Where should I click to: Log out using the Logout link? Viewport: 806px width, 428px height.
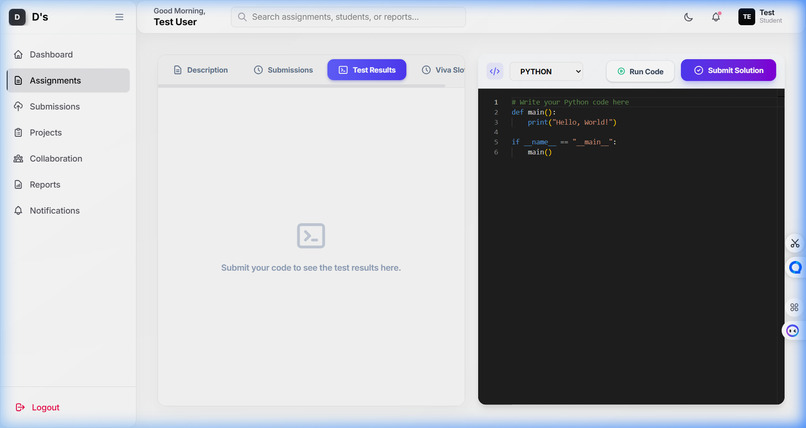point(38,407)
